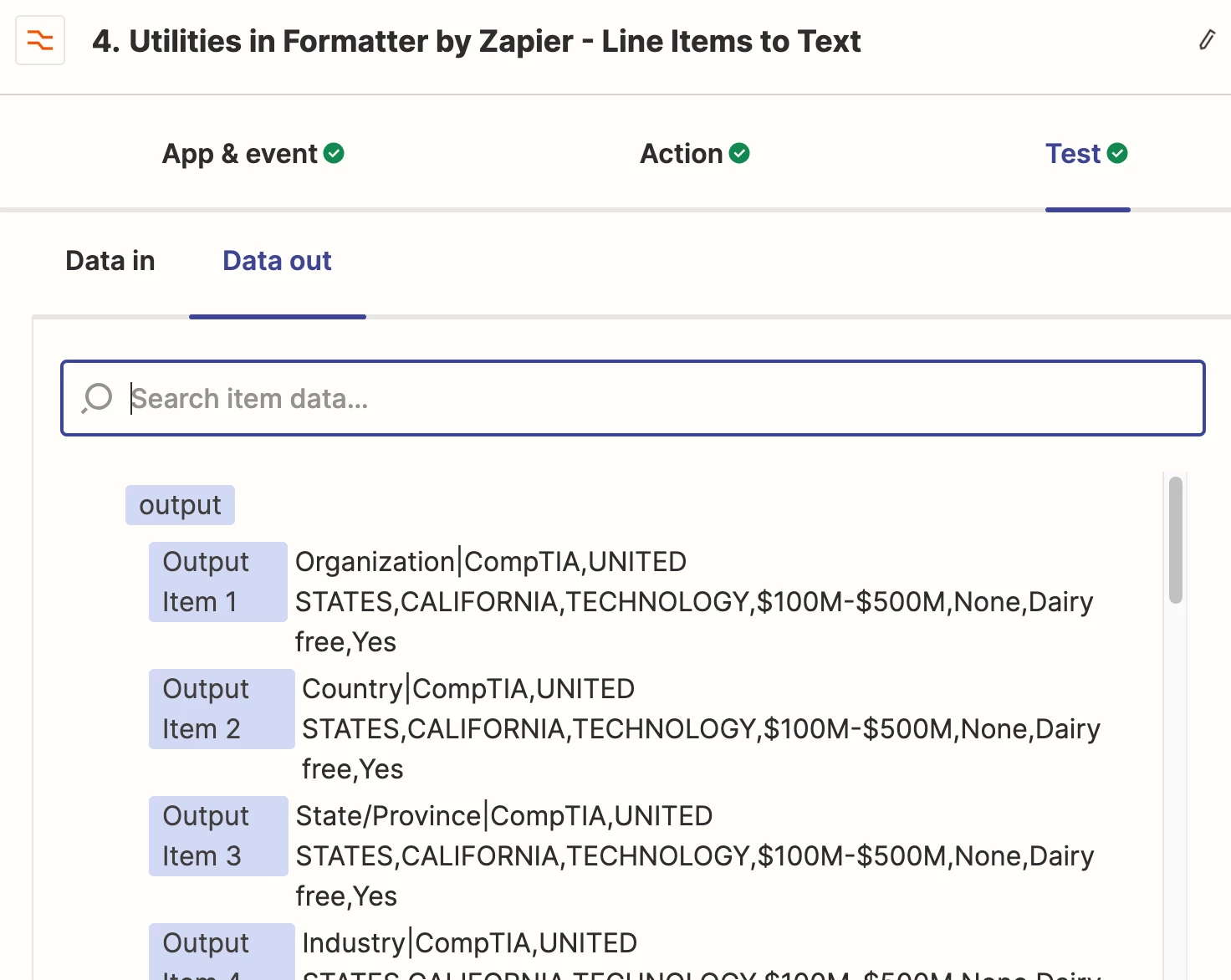Click the Country|CompTIA value text
Viewport: 1231px width, 980px height.
[x=701, y=729]
